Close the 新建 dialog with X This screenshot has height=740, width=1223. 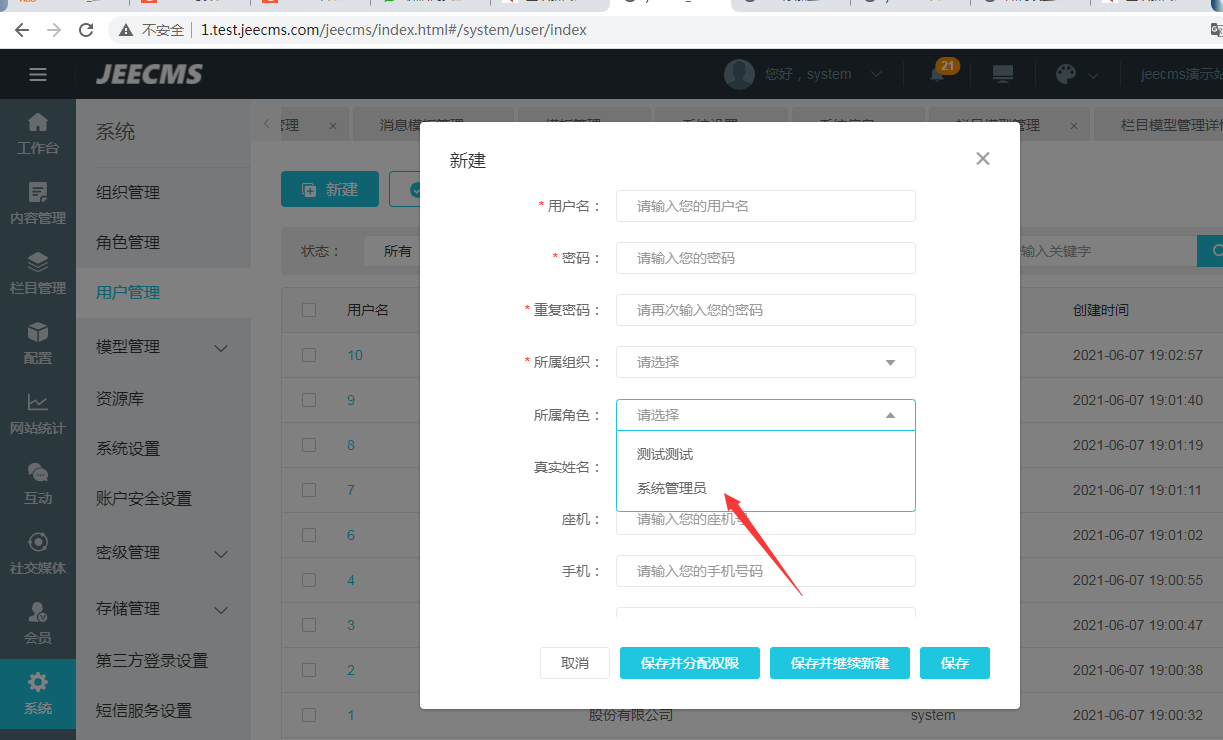tap(982, 158)
